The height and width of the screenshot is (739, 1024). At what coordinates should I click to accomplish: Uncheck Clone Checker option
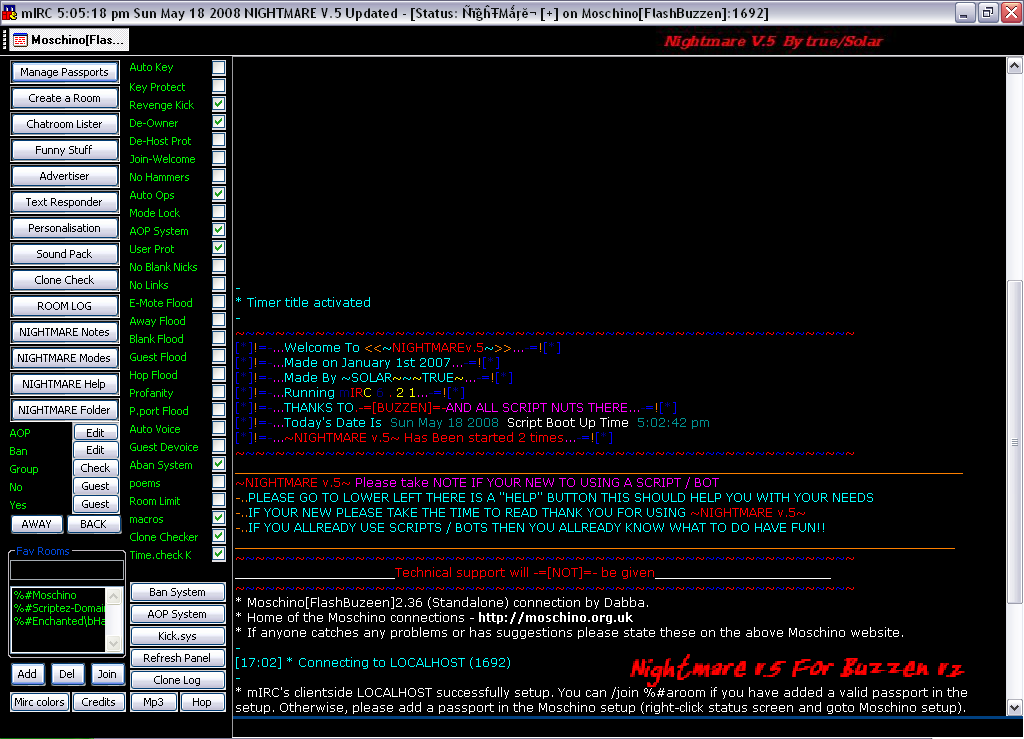tap(219, 536)
